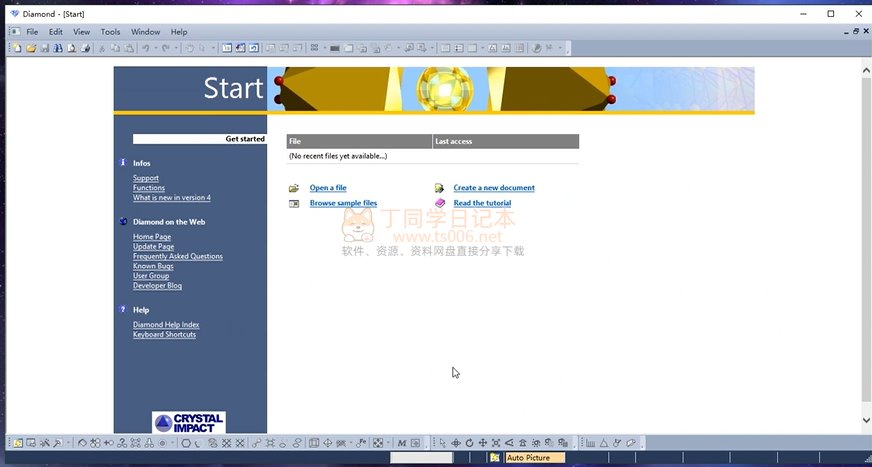Click the Open file folder toolbar icon
The height and width of the screenshot is (467, 872).
31,48
